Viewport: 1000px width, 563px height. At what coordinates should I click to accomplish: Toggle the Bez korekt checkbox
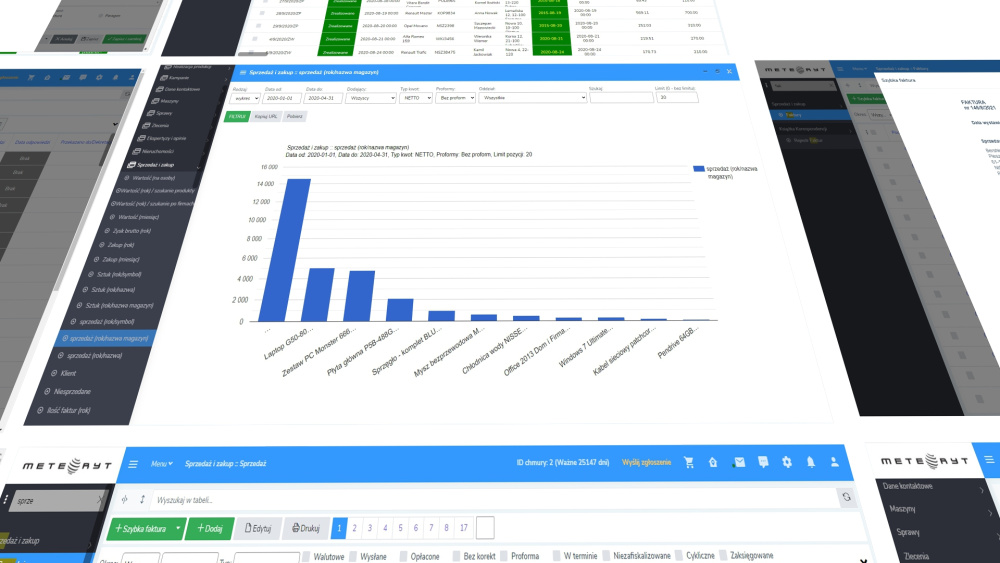coord(457,556)
